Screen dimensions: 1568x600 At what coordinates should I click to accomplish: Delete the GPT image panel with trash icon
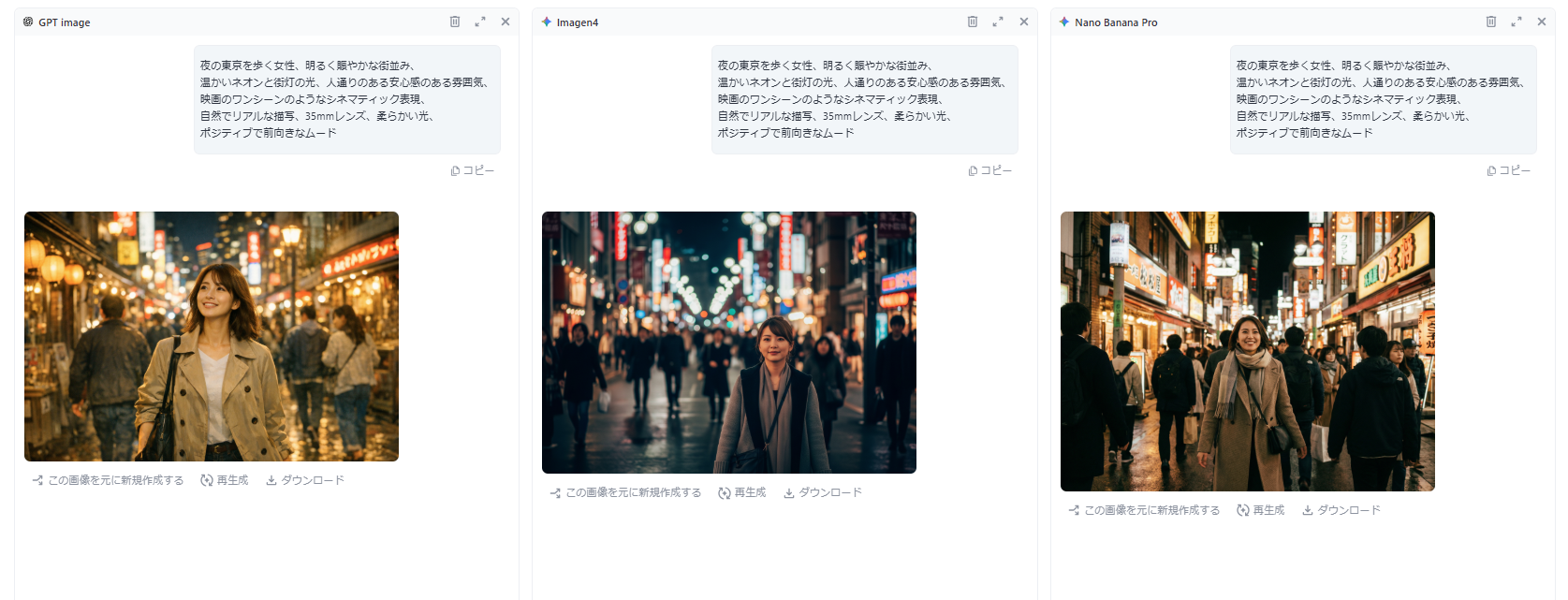455,22
